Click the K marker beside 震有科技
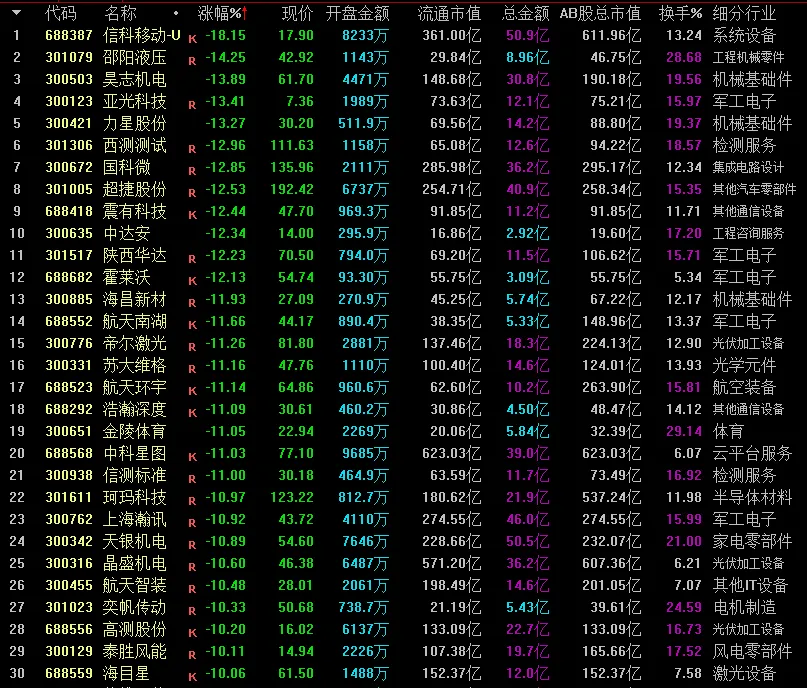The height and width of the screenshot is (688, 807). point(192,215)
